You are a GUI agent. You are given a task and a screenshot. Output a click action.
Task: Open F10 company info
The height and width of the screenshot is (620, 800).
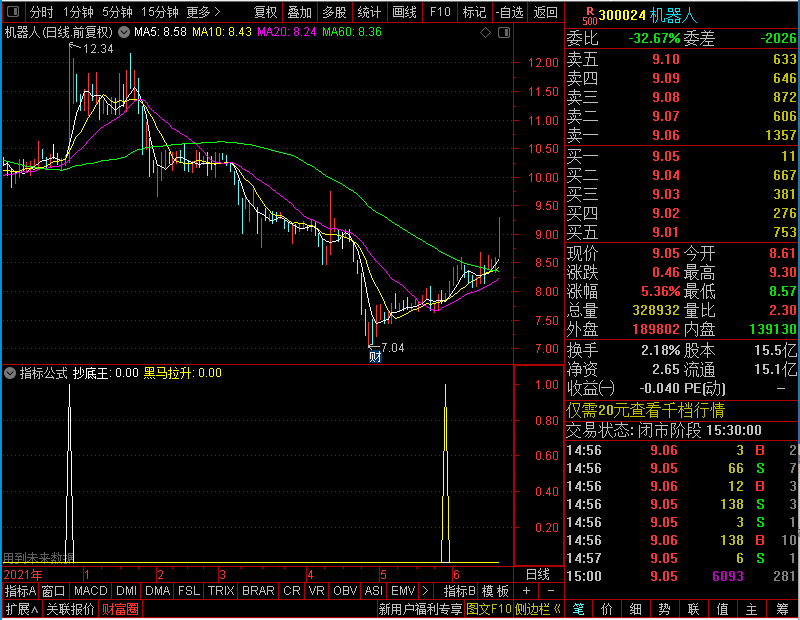pyautogui.click(x=440, y=12)
